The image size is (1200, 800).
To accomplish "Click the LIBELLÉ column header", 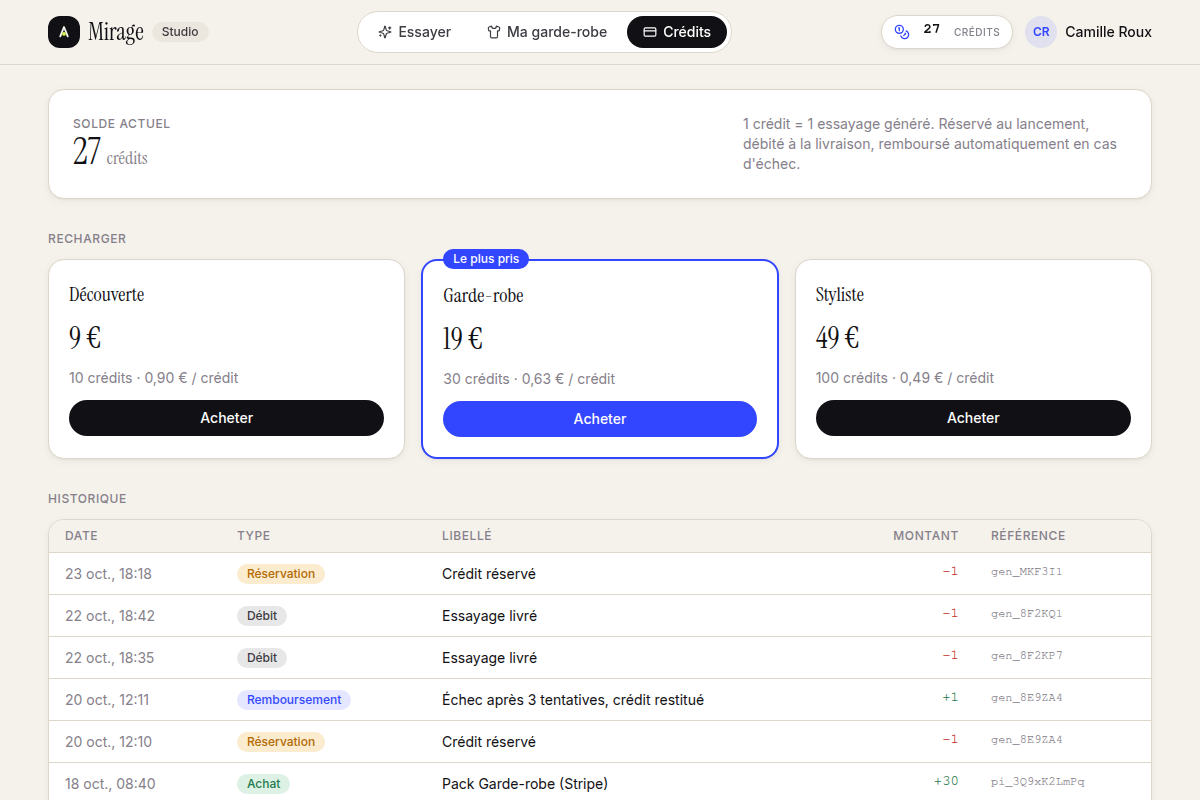I will (x=467, y=536).
